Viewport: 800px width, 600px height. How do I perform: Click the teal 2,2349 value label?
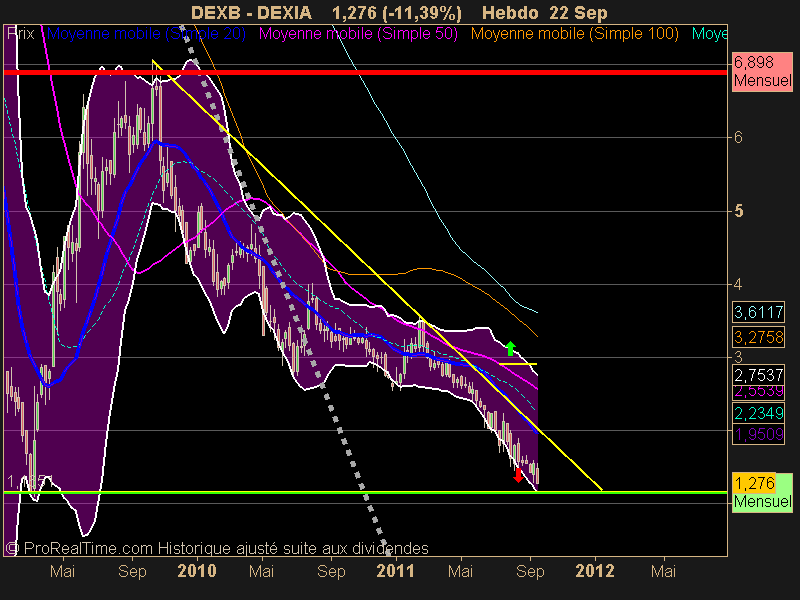point(758,413)
